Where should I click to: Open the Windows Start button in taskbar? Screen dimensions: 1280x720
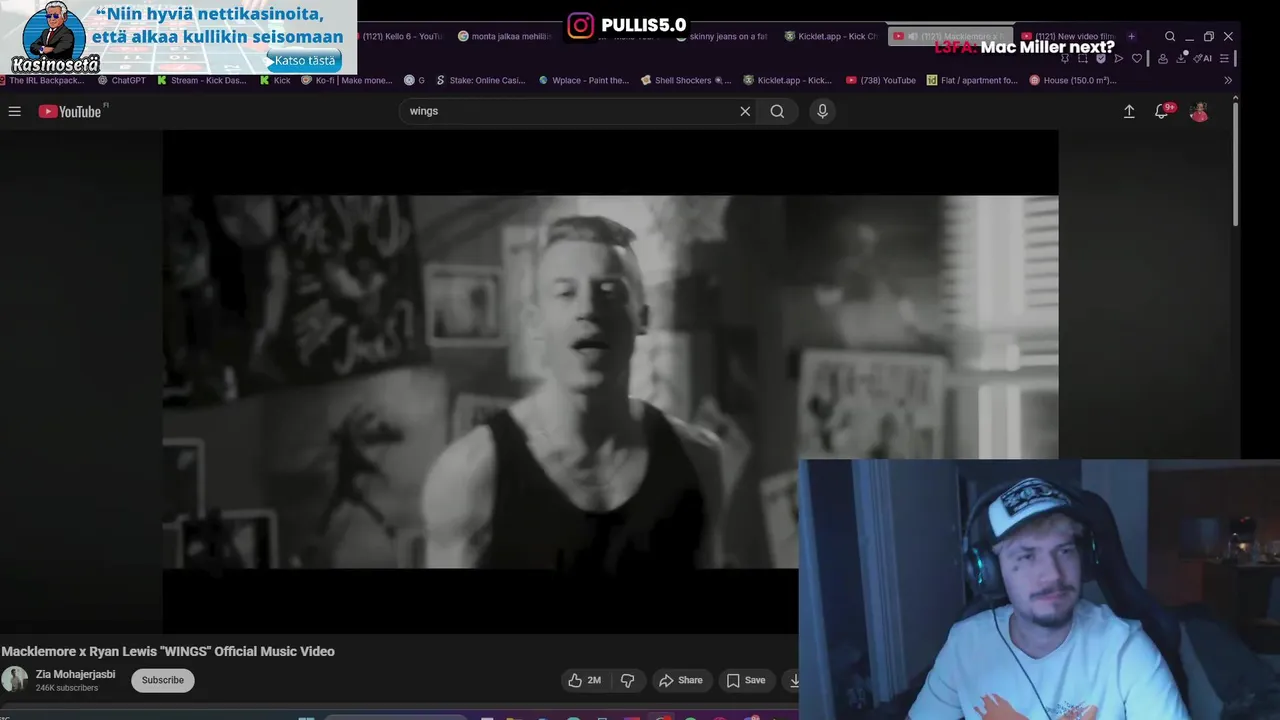coord(306,716)
